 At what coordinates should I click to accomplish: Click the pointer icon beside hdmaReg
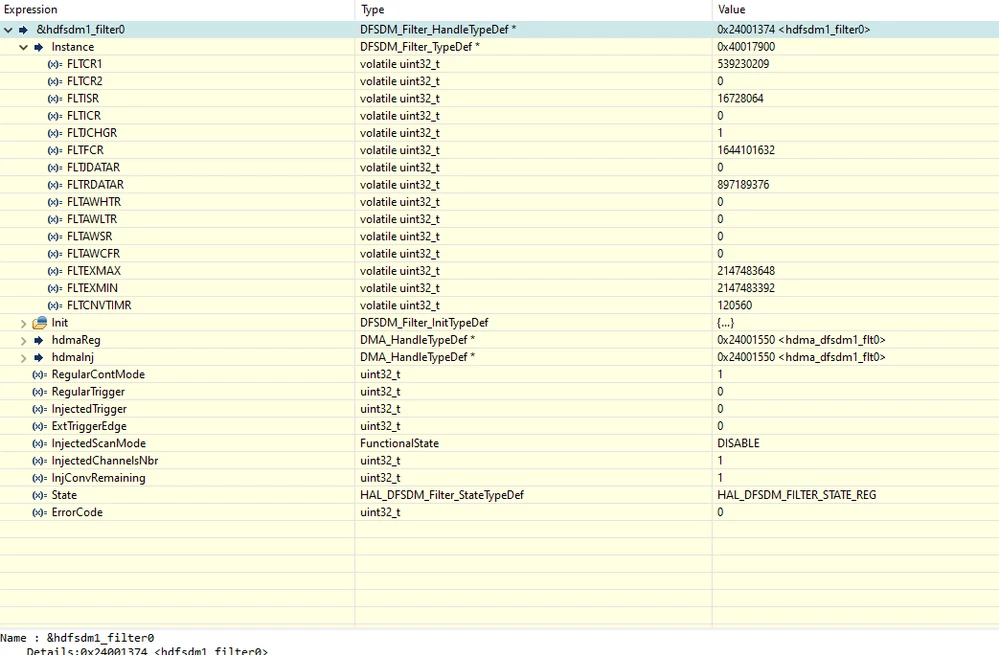point(39,340)
